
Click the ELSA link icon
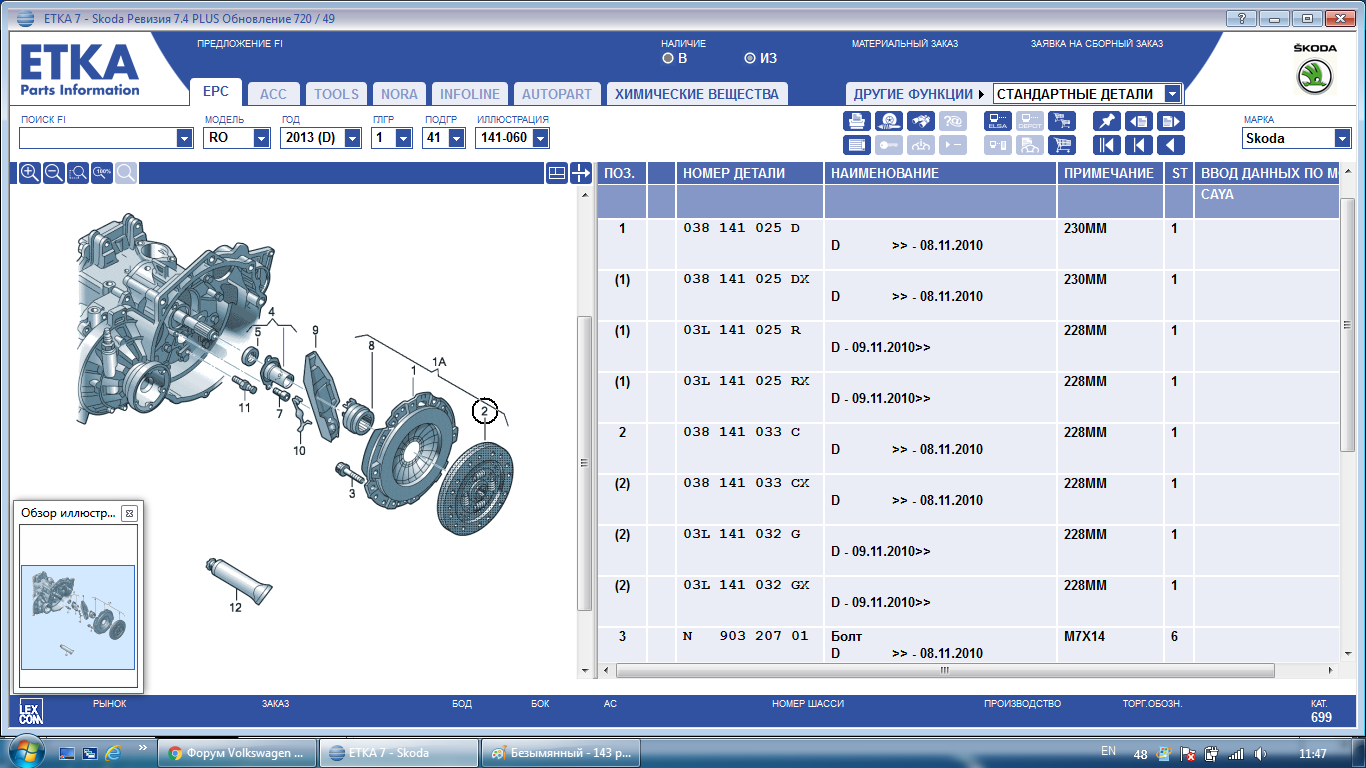997,121
